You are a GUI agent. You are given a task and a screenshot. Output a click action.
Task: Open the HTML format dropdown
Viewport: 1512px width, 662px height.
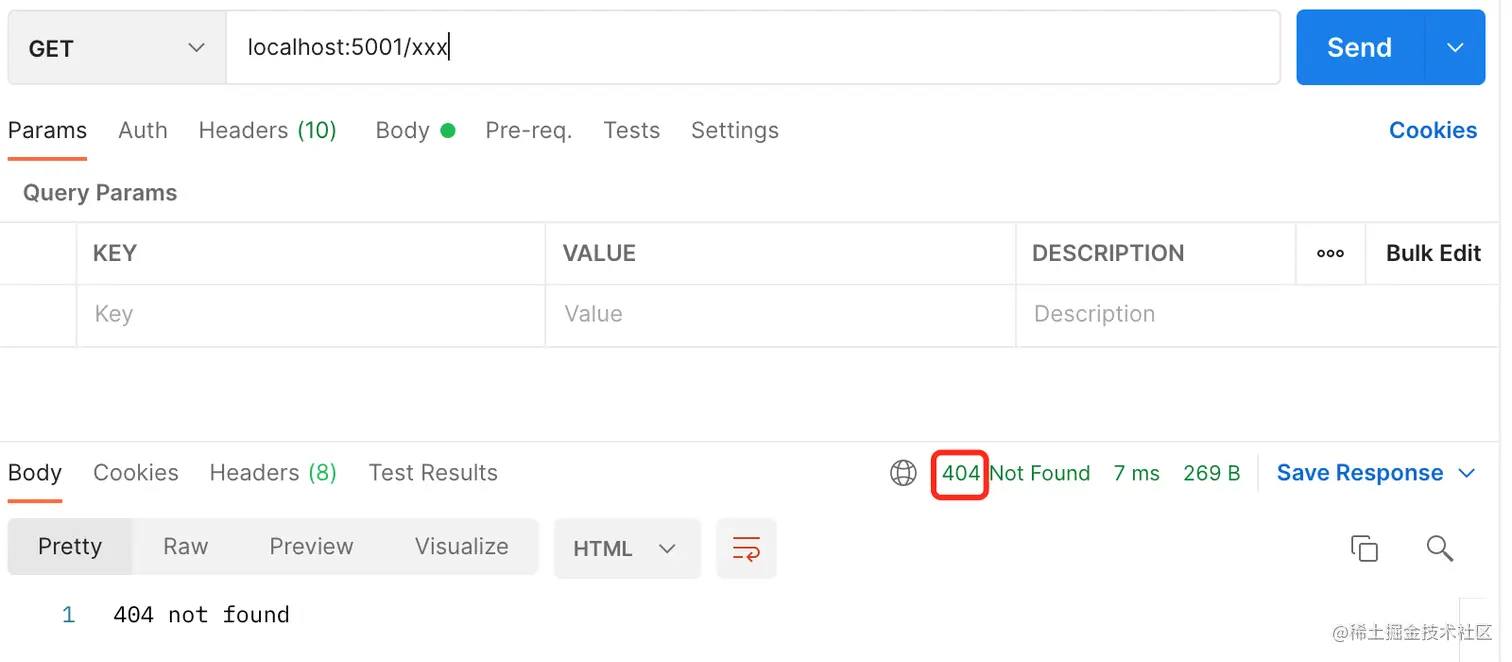pyautogui.click(x=626, y=548)
